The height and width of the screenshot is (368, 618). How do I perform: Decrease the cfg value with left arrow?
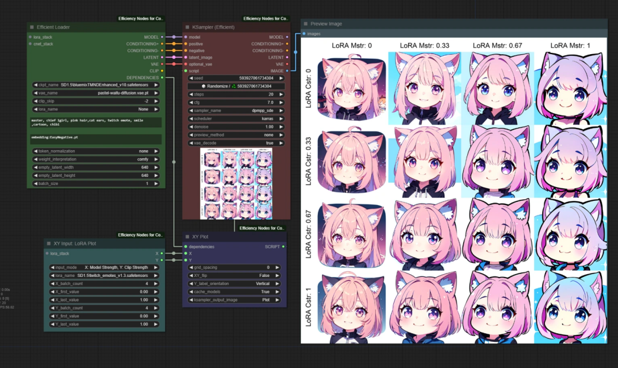tap(192, 102)
